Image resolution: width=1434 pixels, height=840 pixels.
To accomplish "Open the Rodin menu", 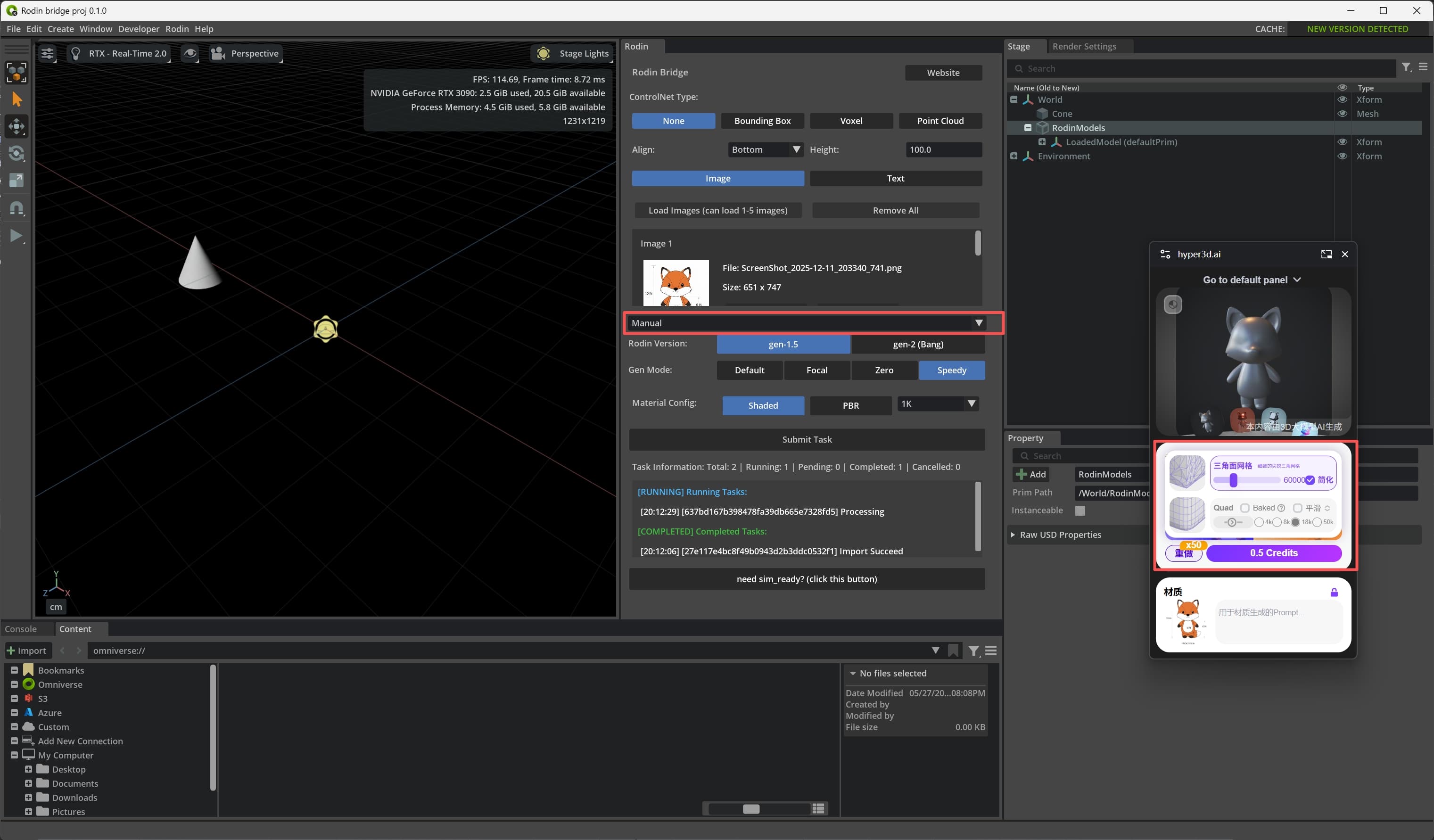I will click(x=177, y=29).
